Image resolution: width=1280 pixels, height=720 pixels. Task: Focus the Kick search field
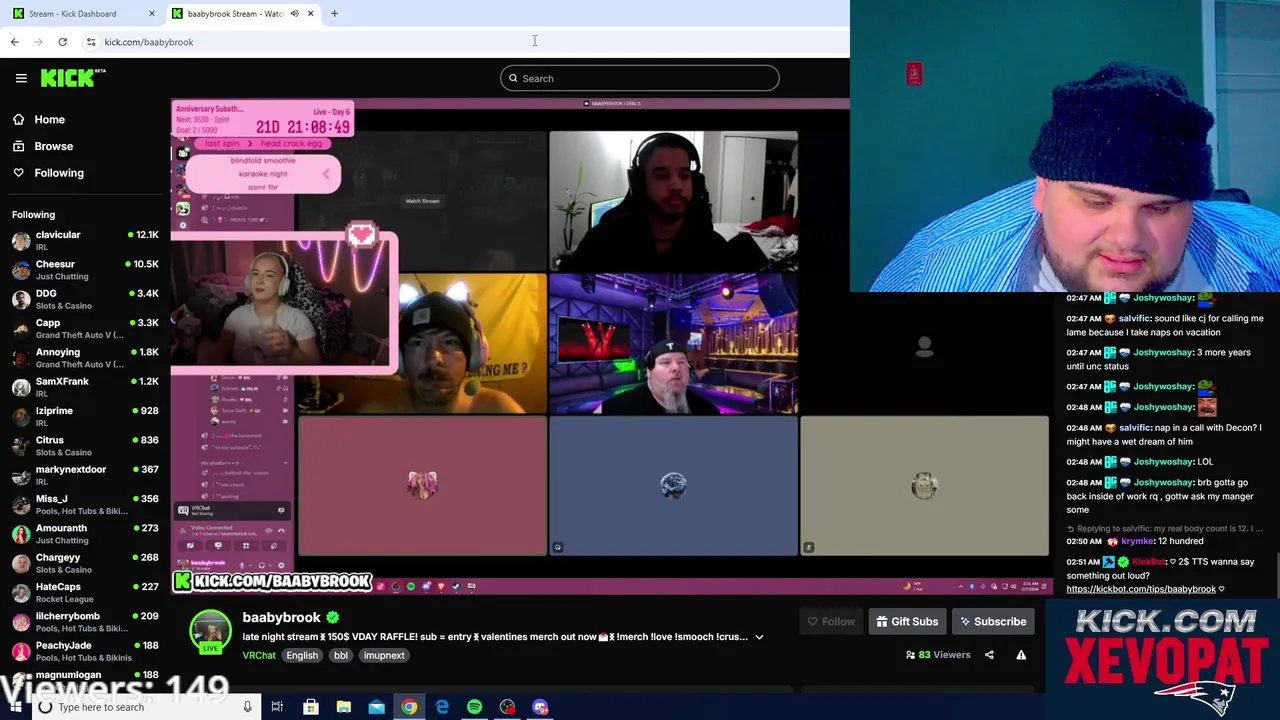tap(640, 78)
